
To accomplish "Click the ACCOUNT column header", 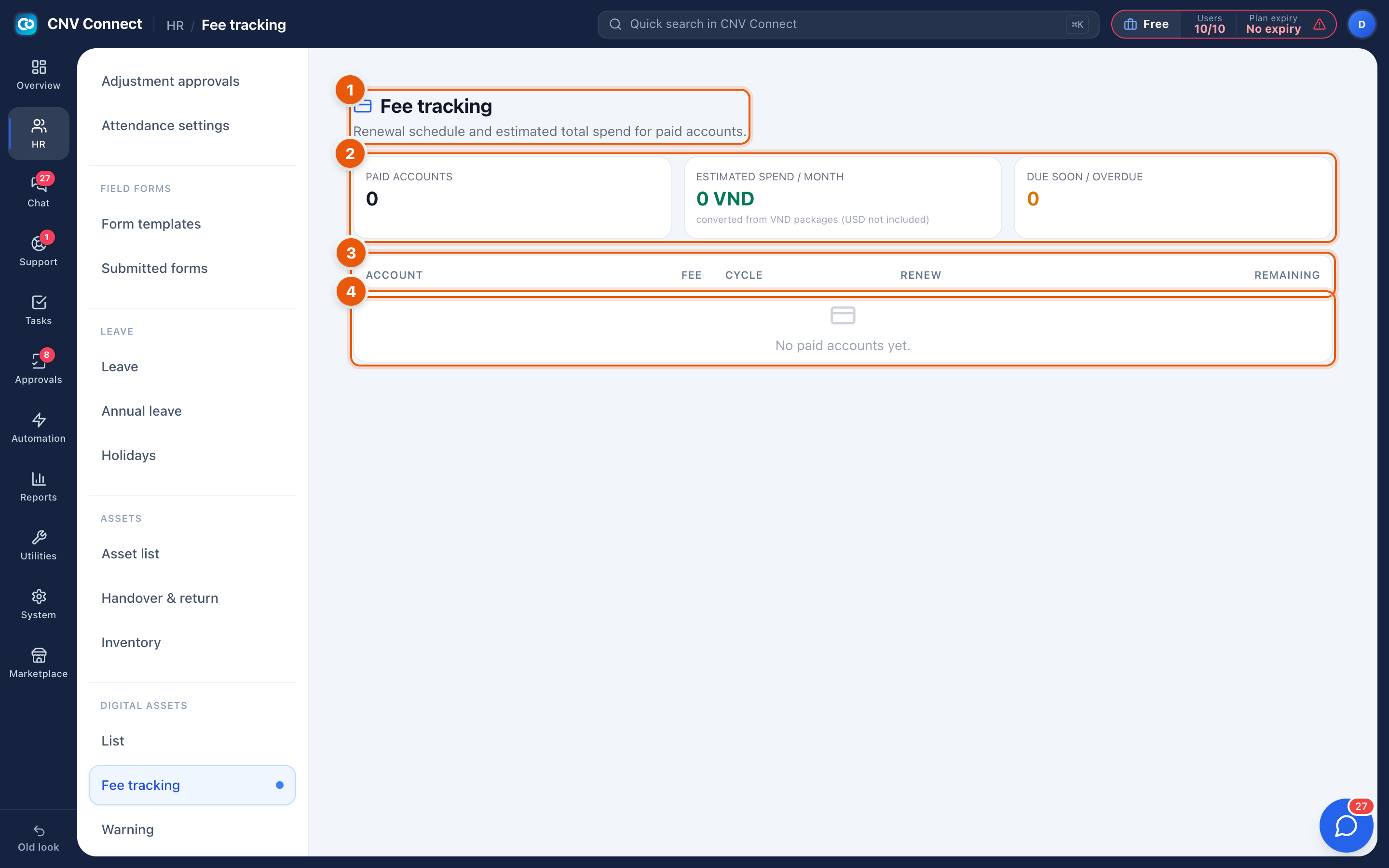I will tap(395, 275).
